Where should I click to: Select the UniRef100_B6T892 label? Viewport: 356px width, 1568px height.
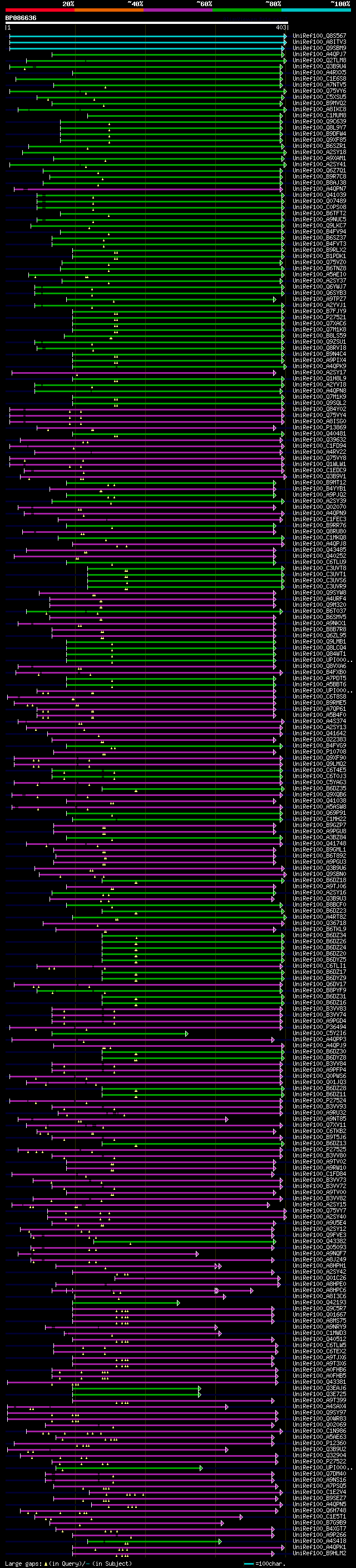pos(319,855)
